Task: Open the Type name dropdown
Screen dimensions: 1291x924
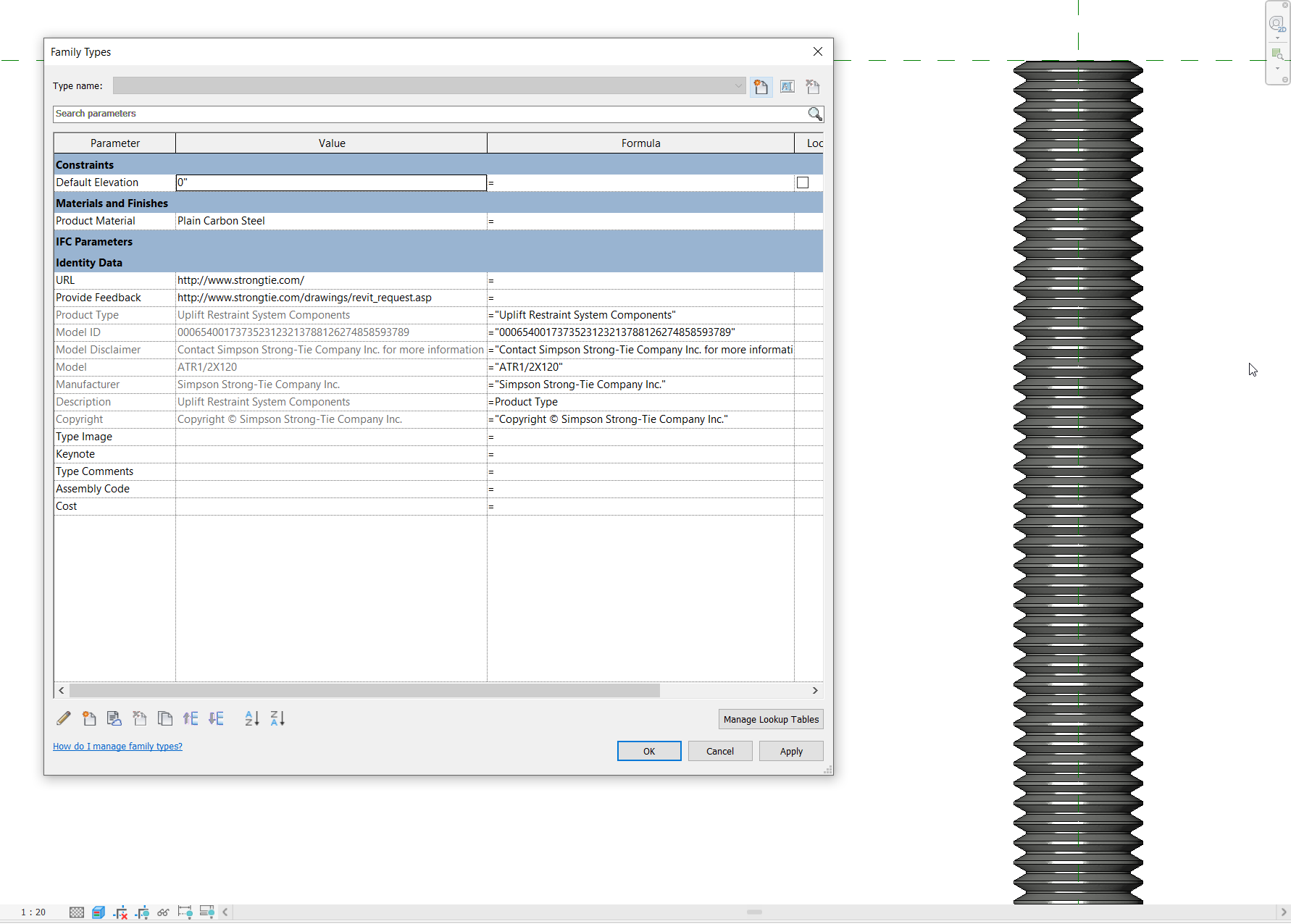Action: [738, 85]
